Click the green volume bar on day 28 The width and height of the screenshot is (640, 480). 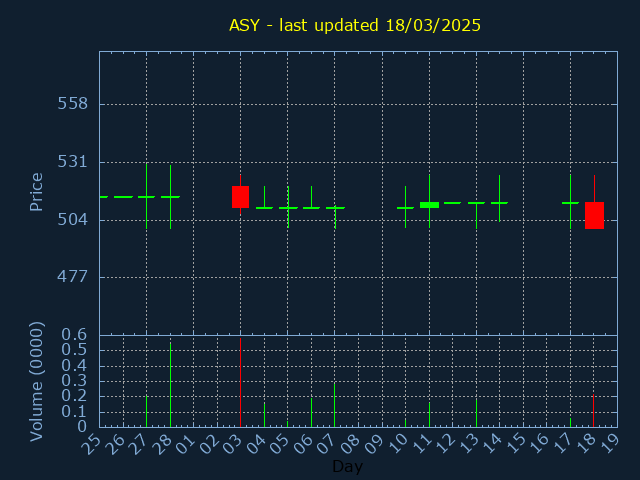pos(170,385)
